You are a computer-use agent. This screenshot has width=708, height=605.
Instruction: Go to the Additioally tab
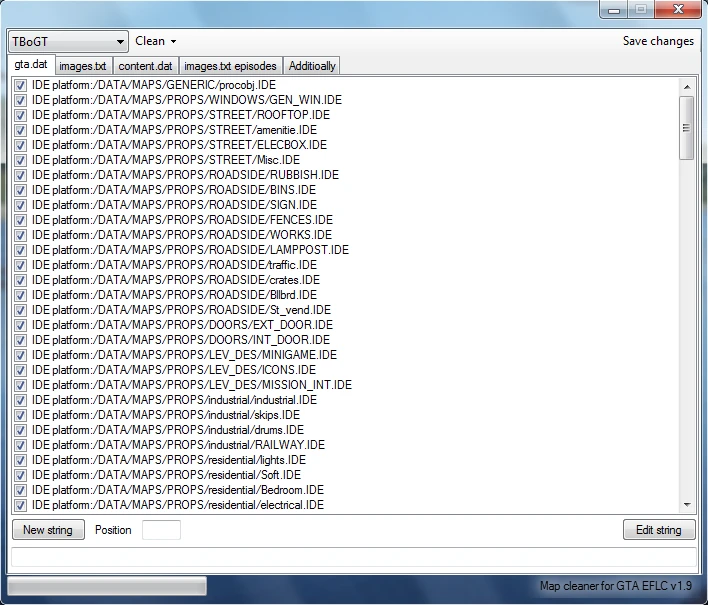coord(312,66)
